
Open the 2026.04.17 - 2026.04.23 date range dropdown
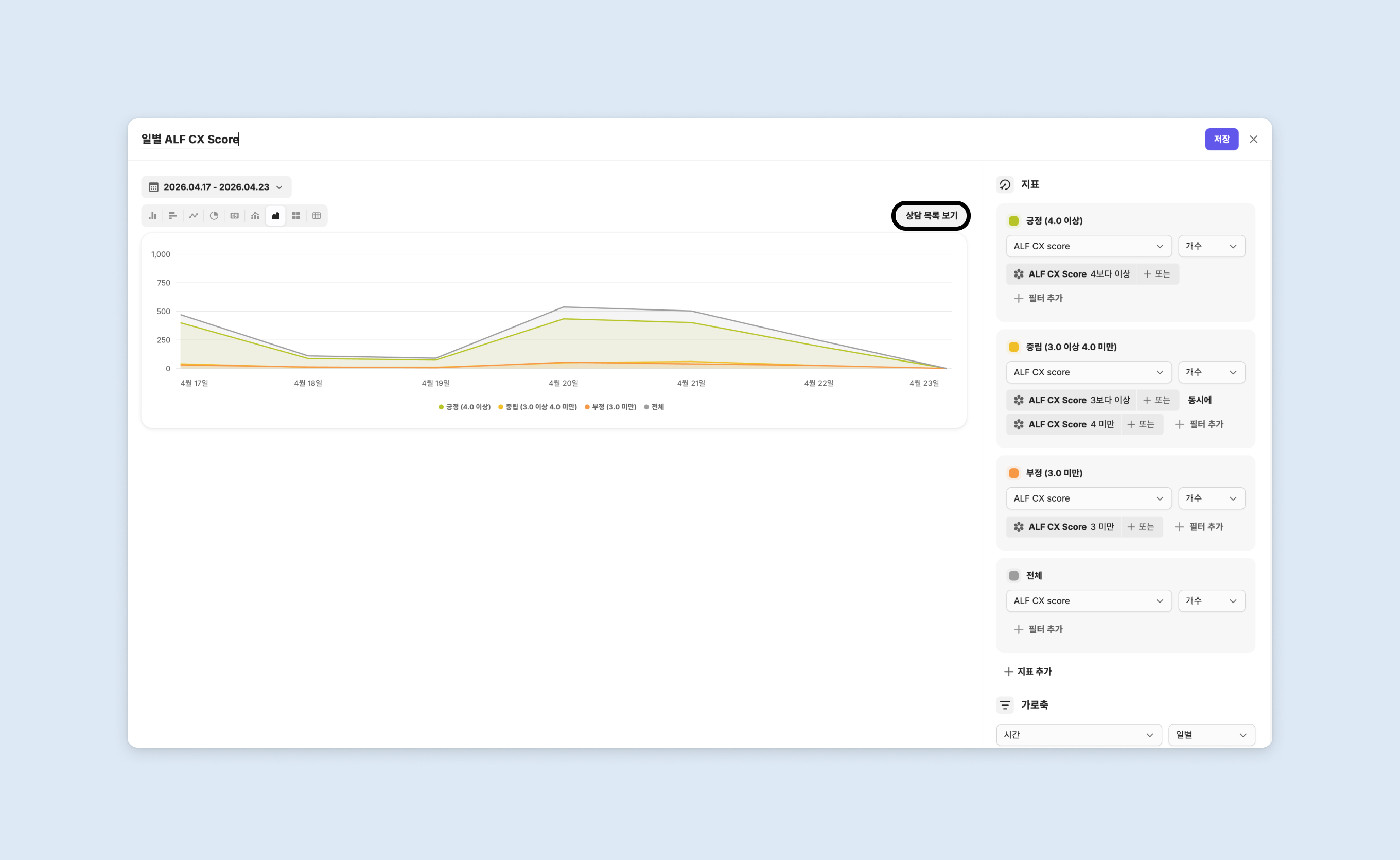[x=216, y=187]
